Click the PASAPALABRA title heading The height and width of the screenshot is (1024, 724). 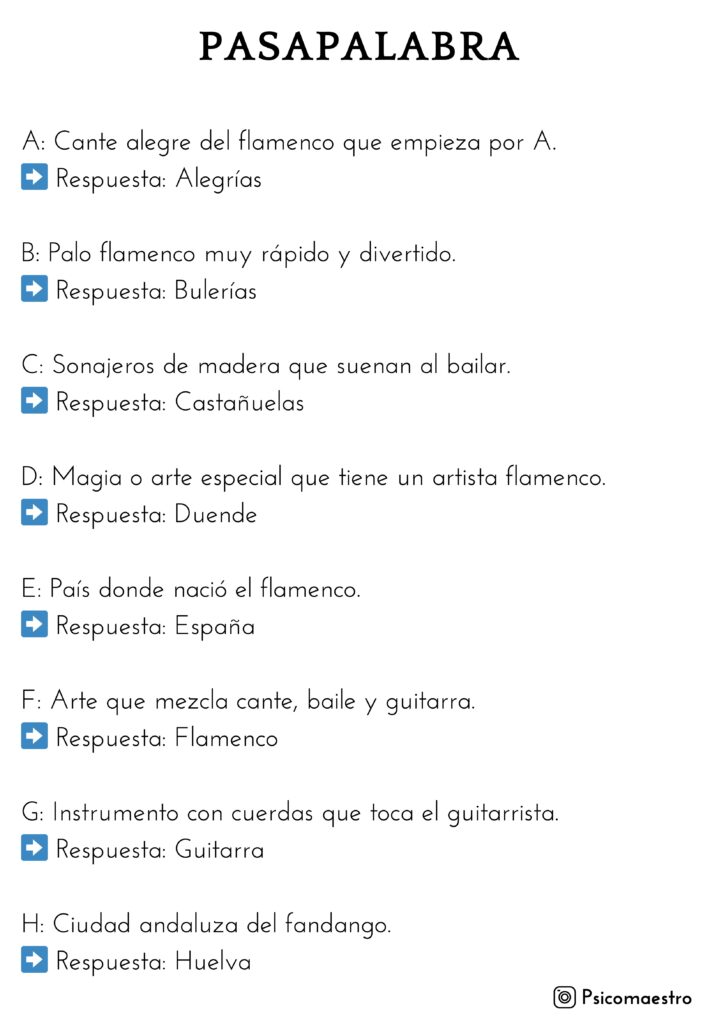360,47
